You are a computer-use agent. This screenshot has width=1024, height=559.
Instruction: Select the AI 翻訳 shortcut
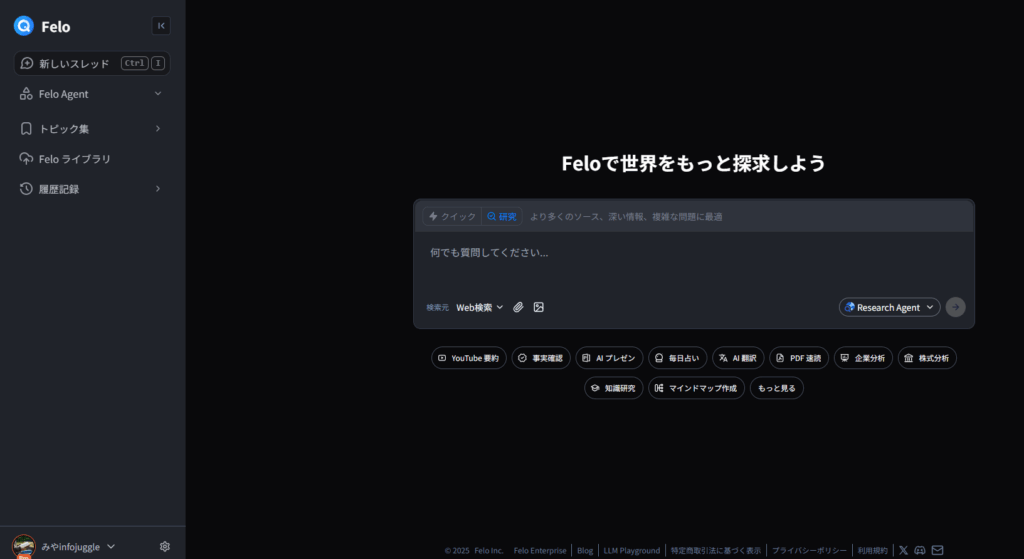(x=738, y=358)
